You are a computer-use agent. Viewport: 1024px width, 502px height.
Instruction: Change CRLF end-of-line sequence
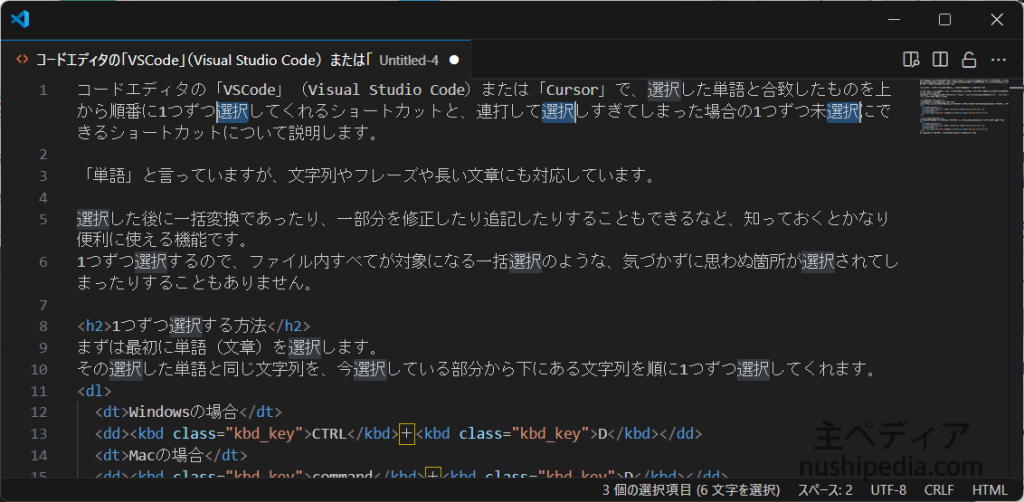coord(939,490)
